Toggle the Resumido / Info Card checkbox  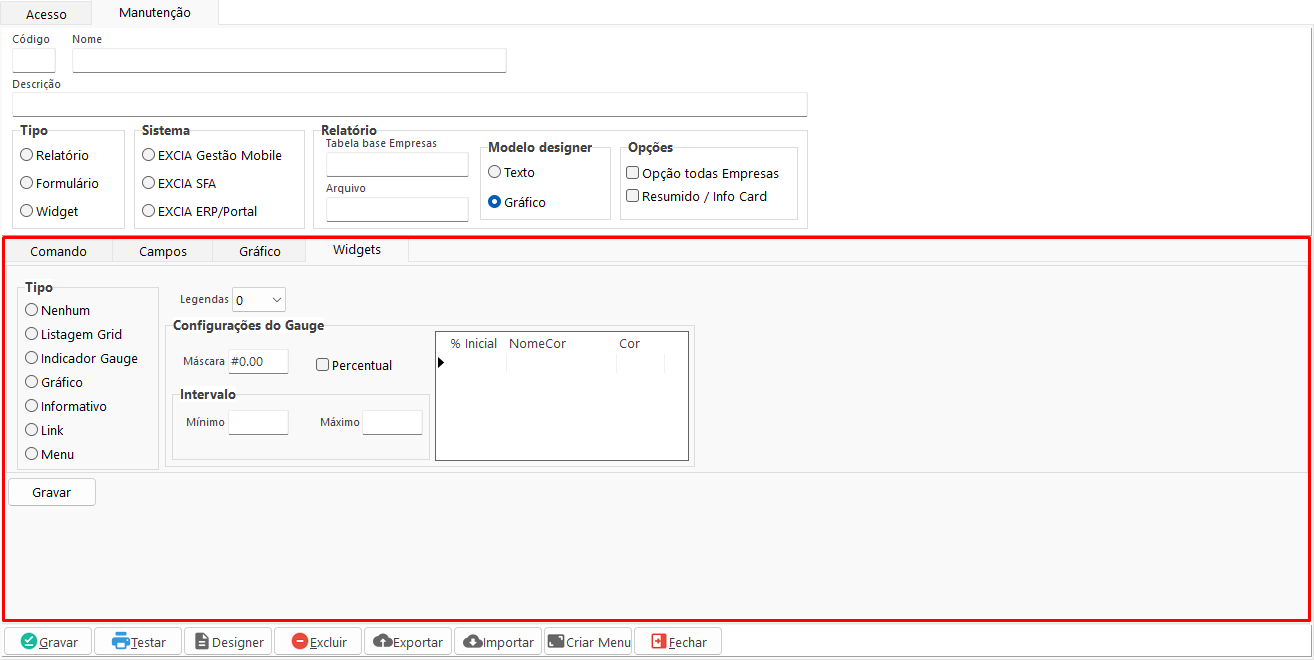click(x=633, y=196)
